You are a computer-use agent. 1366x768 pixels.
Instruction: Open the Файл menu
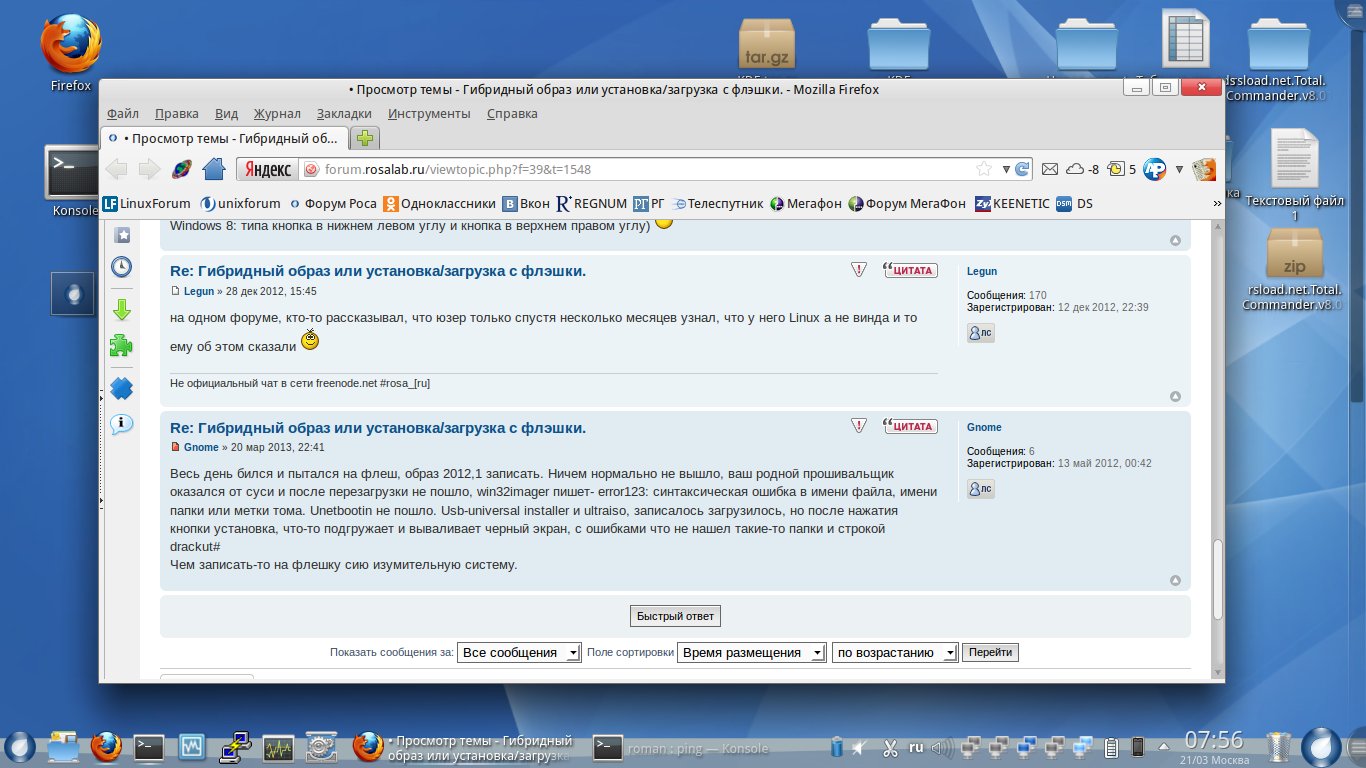click(x=122, y=113)
